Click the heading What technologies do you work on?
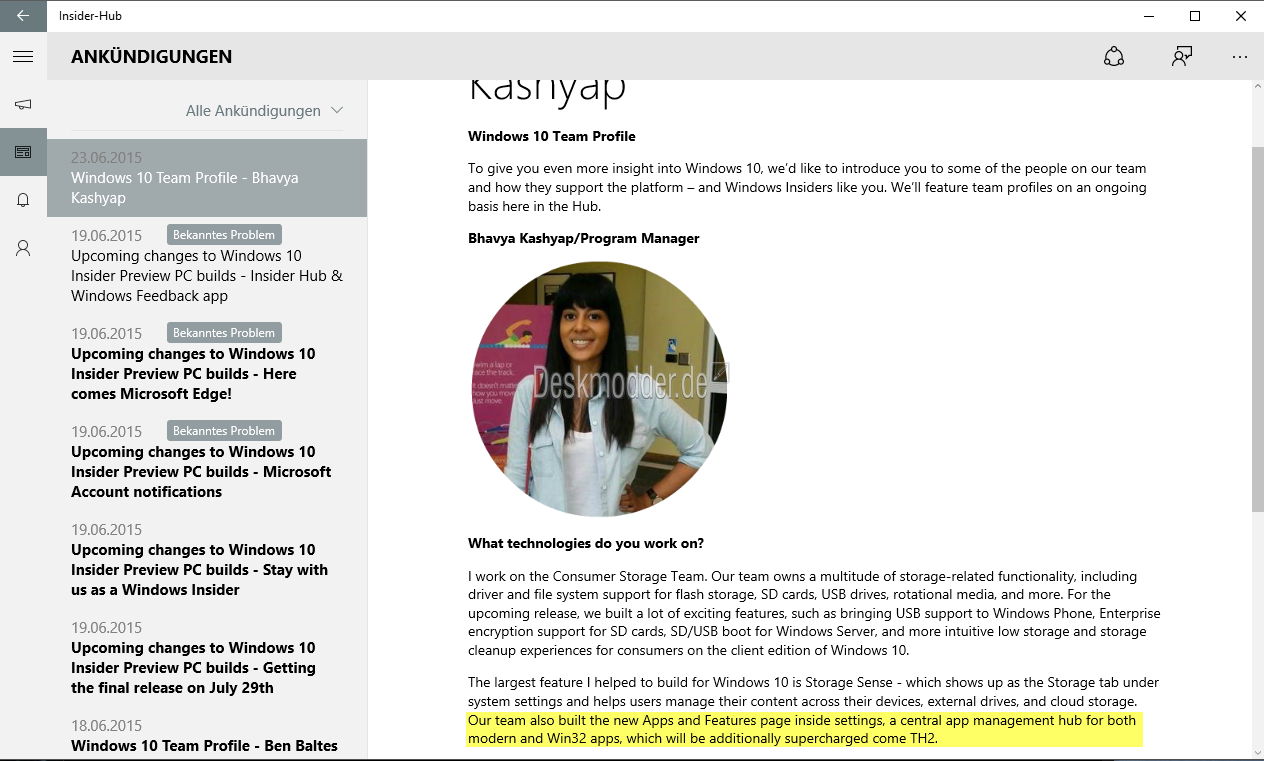The height and width of the screenshot is (761, 1264). [x=586, y=543]
